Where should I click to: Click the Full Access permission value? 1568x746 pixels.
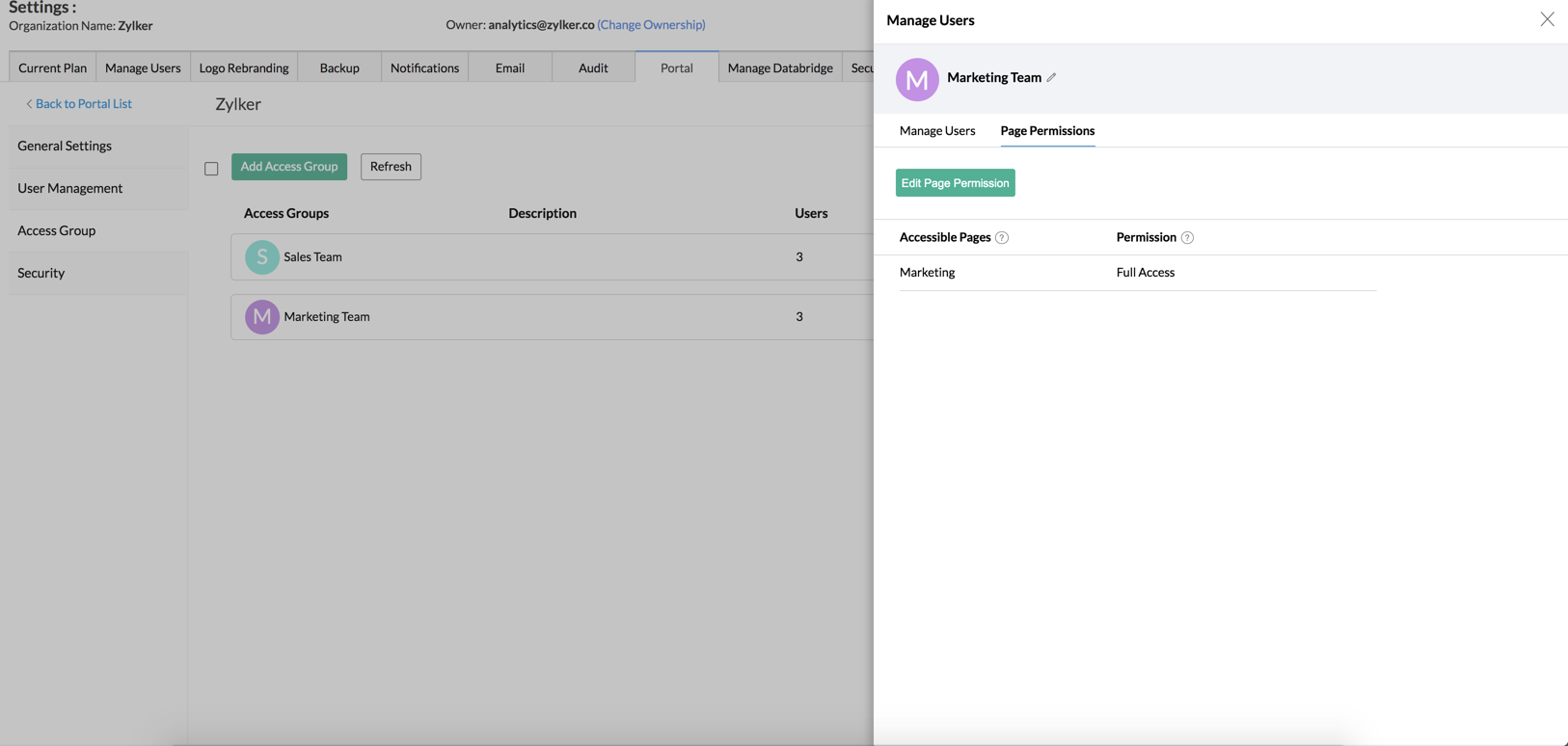(1146, 273)
